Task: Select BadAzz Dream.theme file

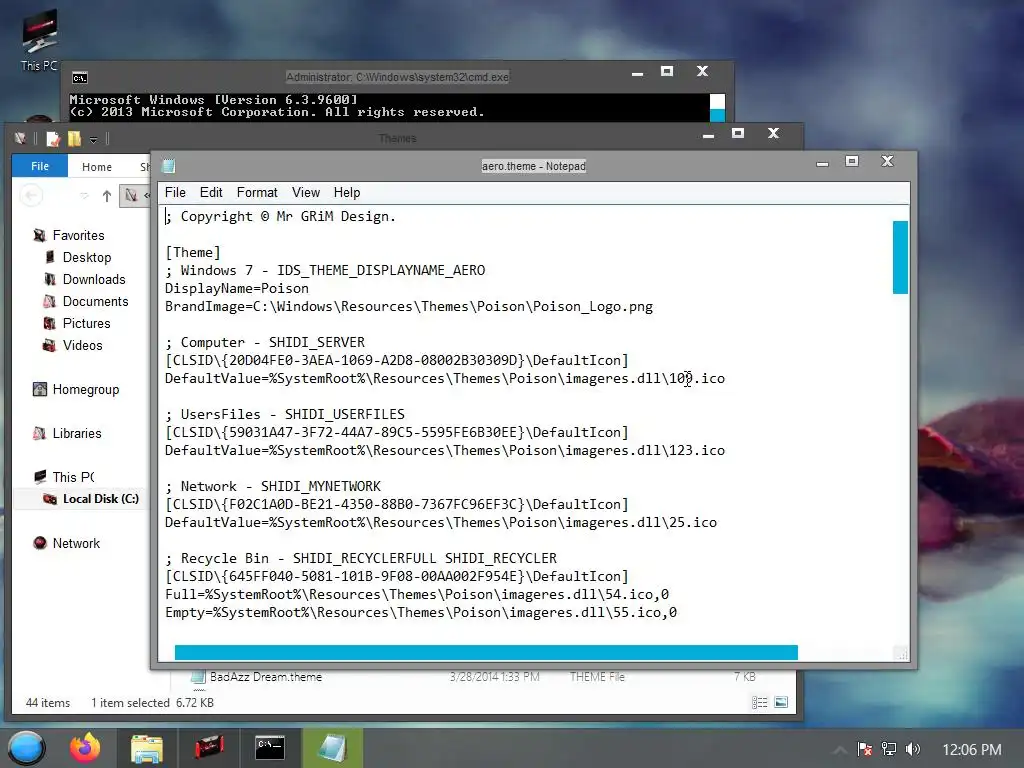Action: pos(265,677)
